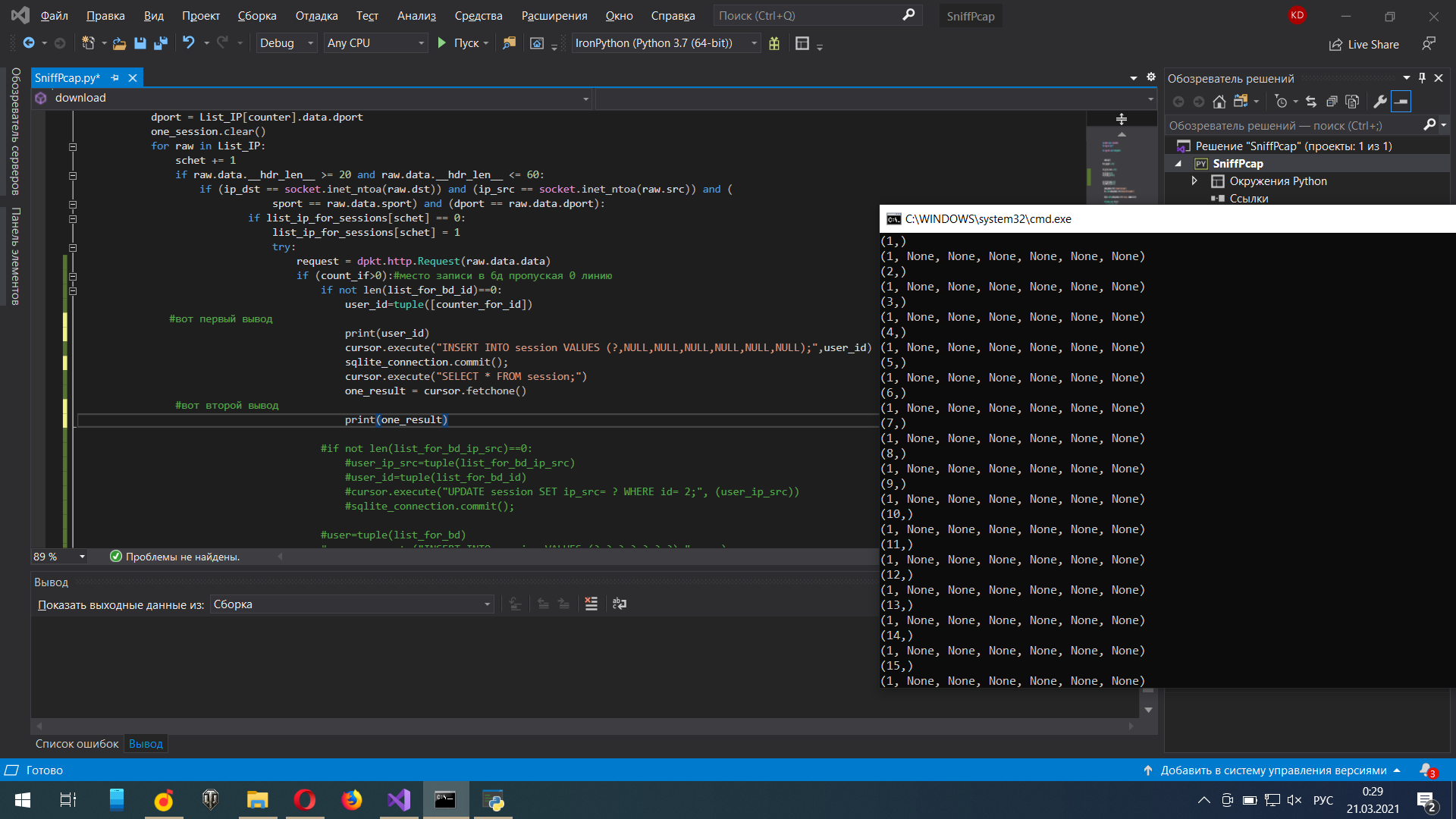Viewport: 1456px width, 819px height.
Task: Click the notifications bell in status bar
Action: click(x=1427, y=770)
